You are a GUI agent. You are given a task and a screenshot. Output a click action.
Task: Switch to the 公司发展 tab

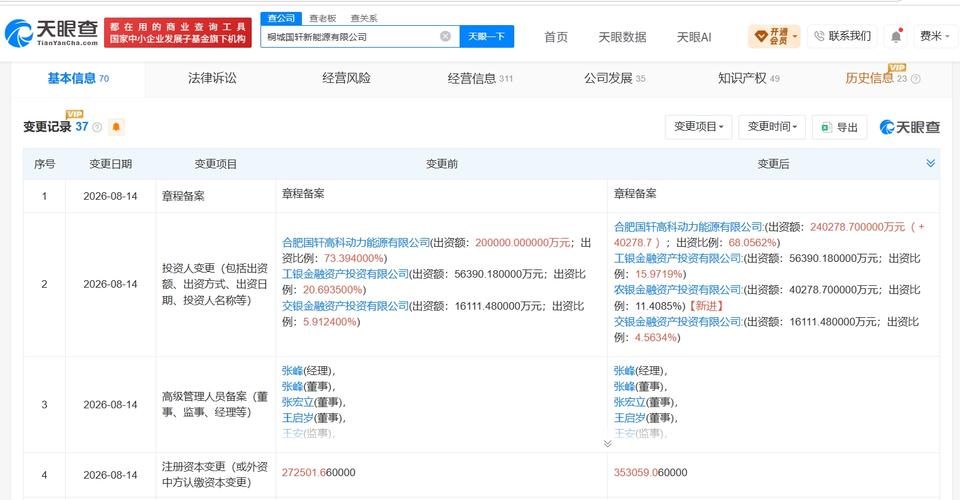[x=615, y=78]
